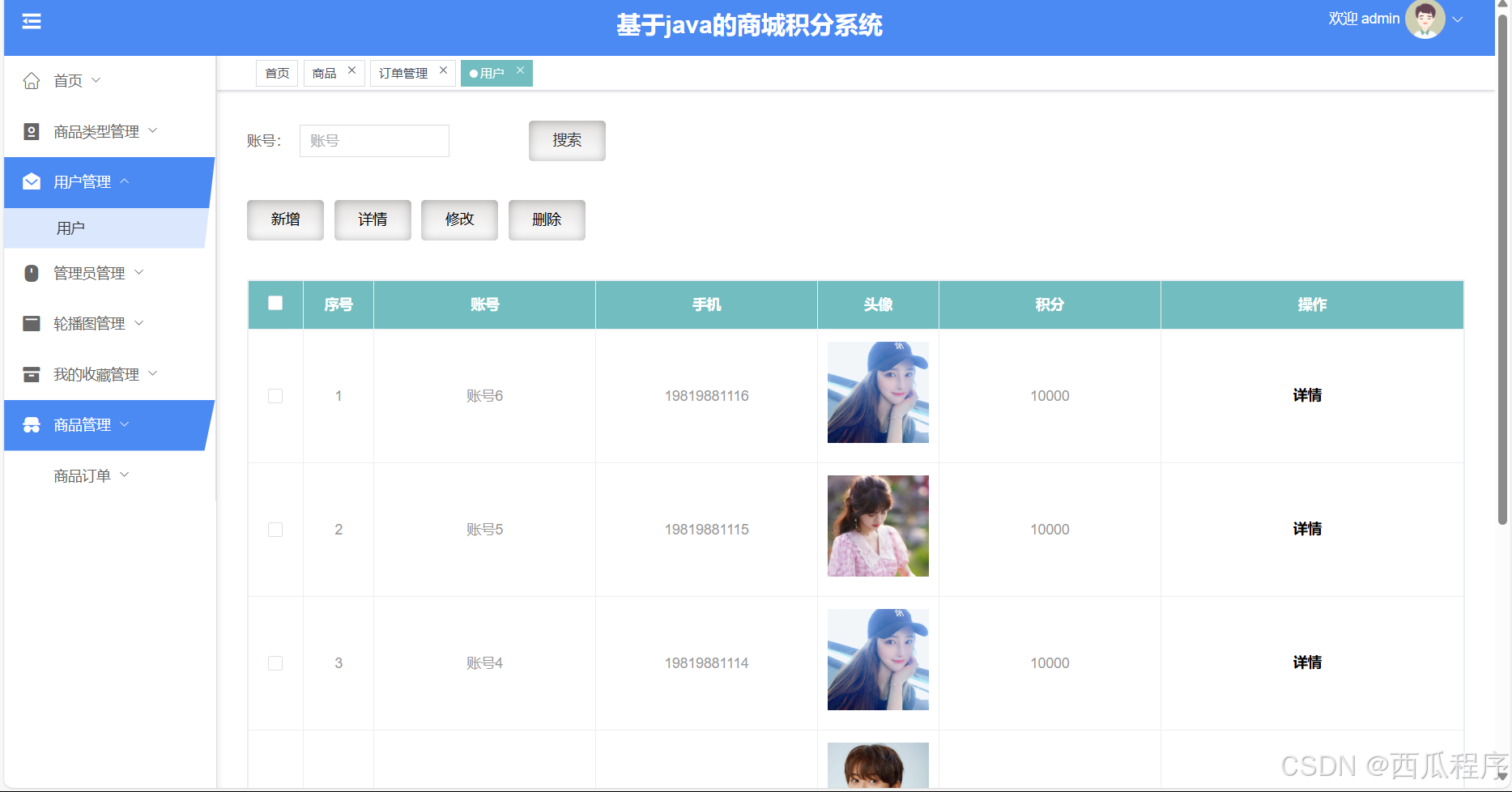Select 用户 submenu item in sidebar
1512x792 pixels.
(106, 228)
